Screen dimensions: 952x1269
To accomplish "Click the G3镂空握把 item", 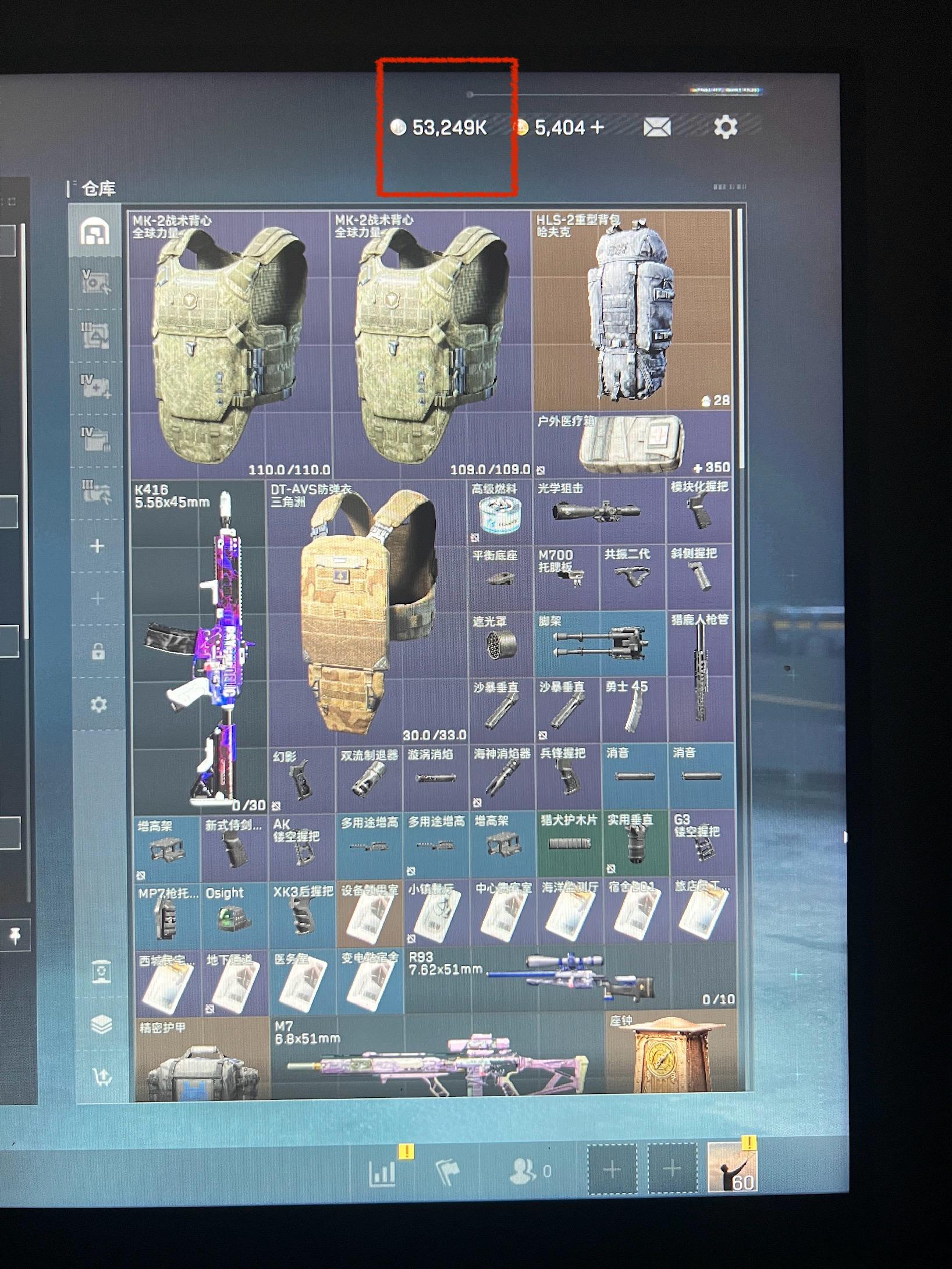I will (702, 844).
